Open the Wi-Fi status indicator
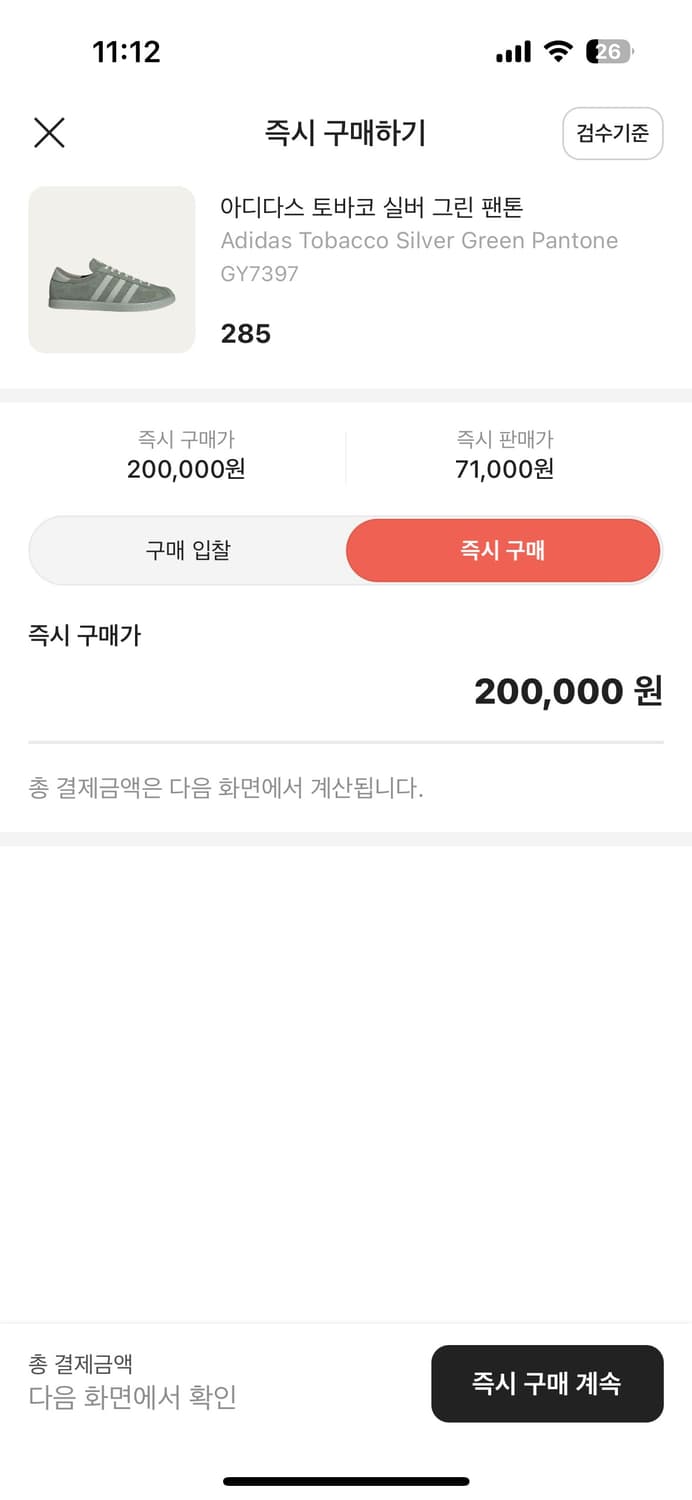This screenshot has height=1500, width=692. [x=556, y=50]
